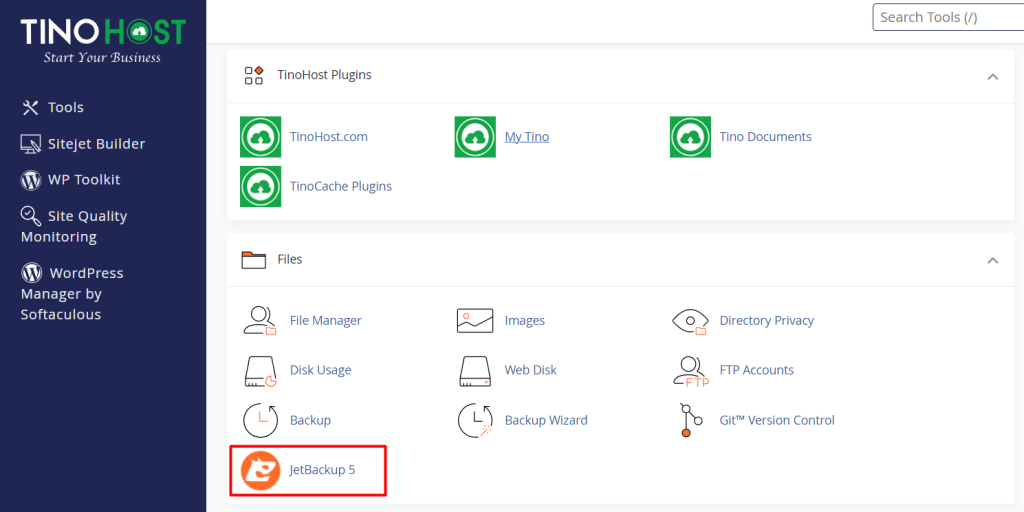
Task: Click the Web Disk drive icon
Action: click(475, 371)
